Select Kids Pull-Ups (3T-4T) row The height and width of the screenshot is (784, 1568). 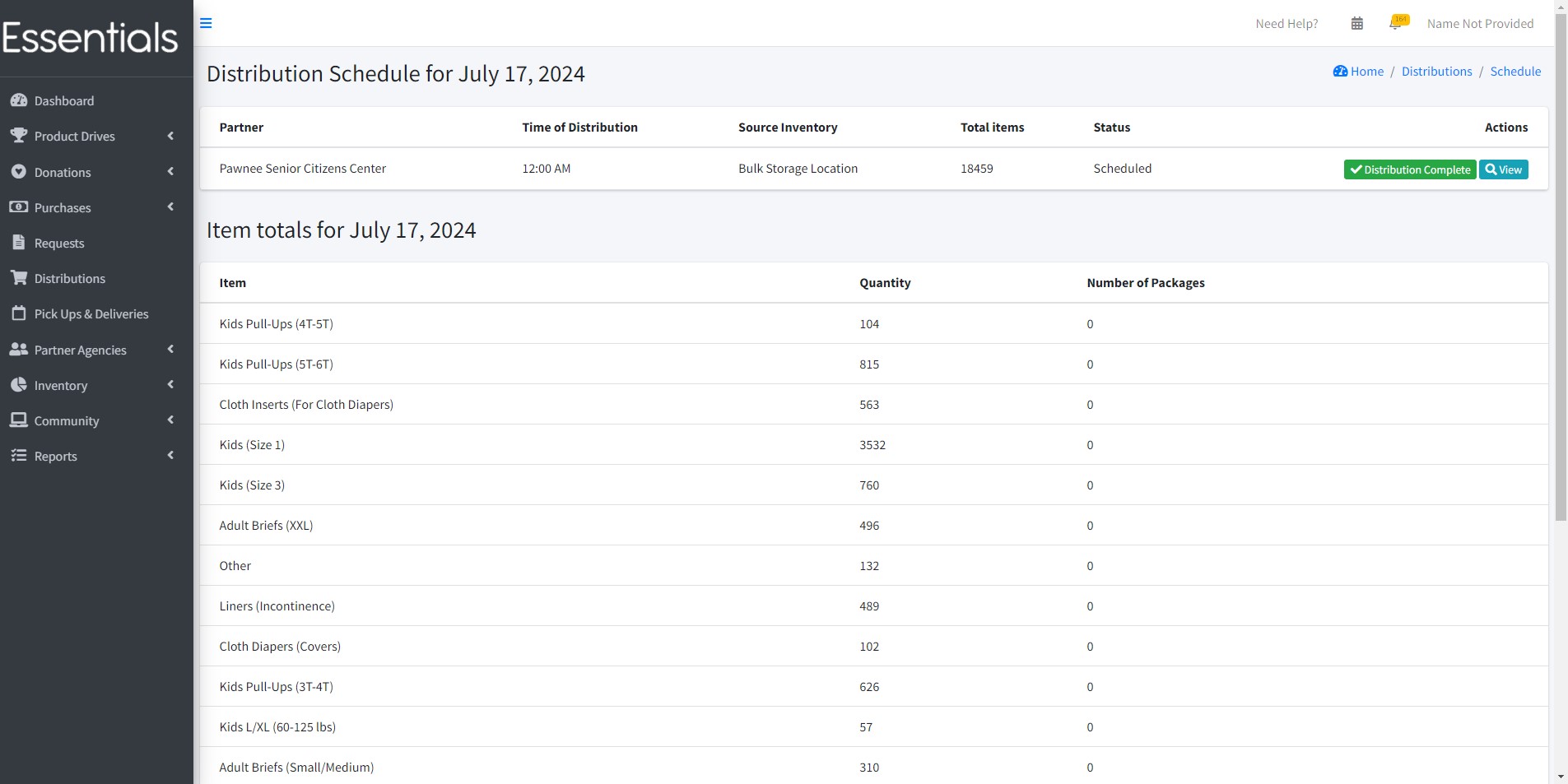coord(873,686)
